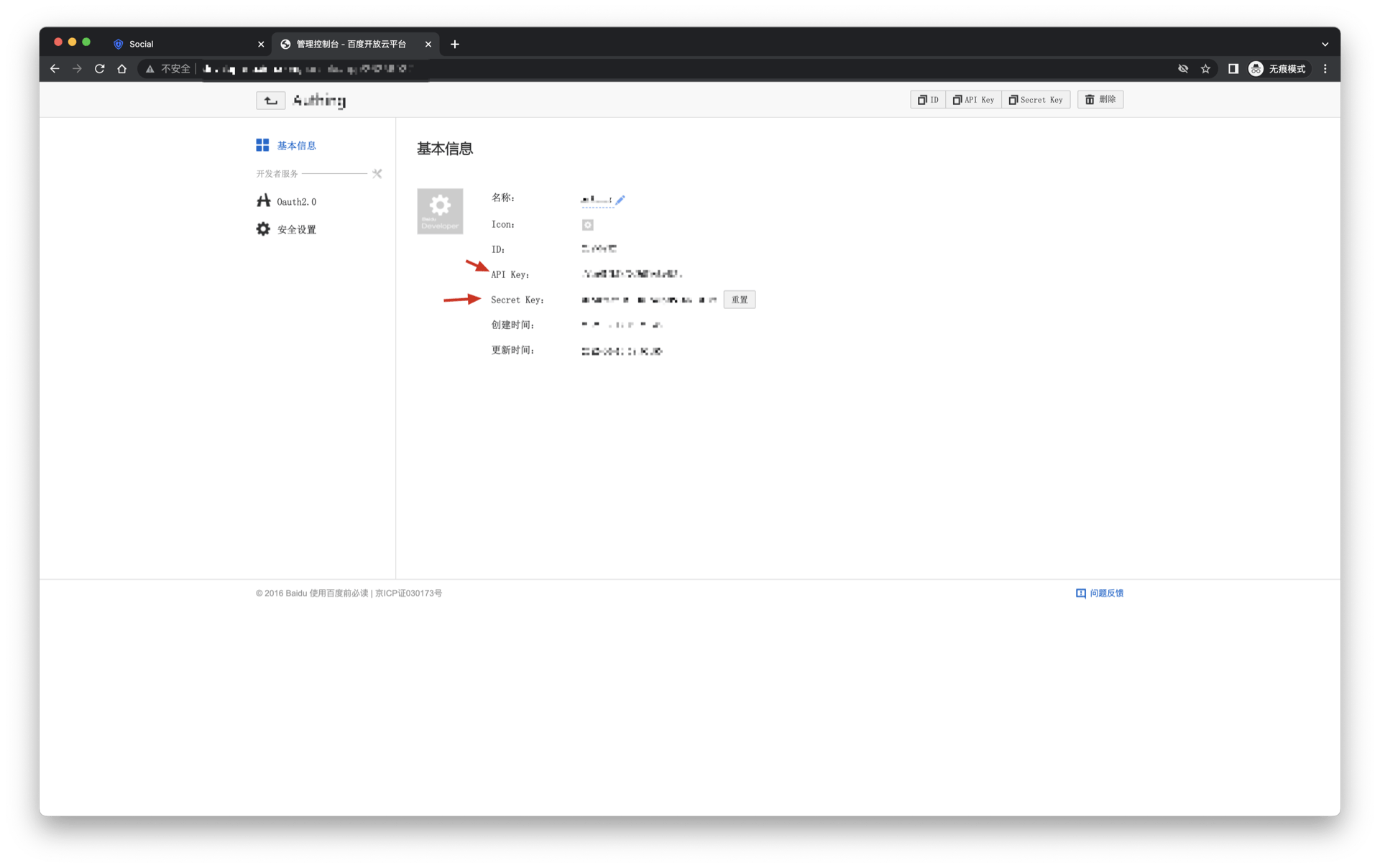
Task: Close the 管理控制台 browser tab
Action: click(428, 45)
